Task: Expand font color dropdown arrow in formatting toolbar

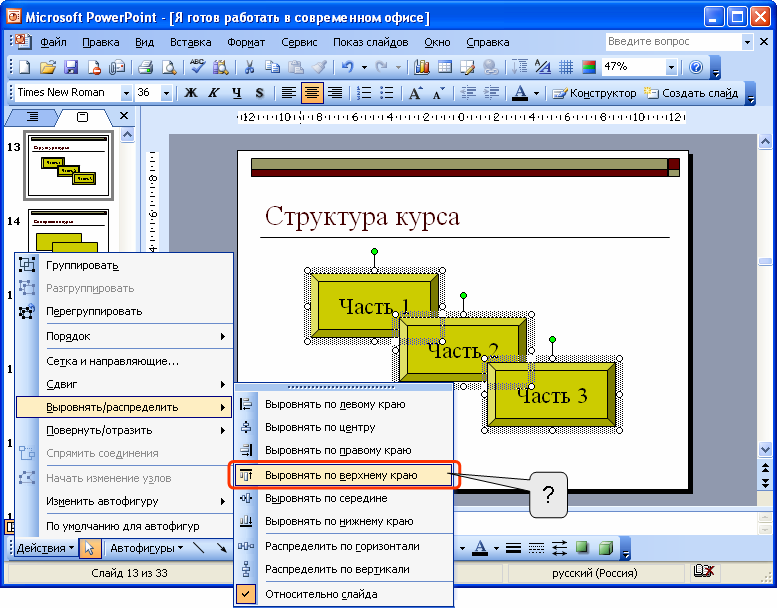Action: pyautogui.click(x=536, y=93)
